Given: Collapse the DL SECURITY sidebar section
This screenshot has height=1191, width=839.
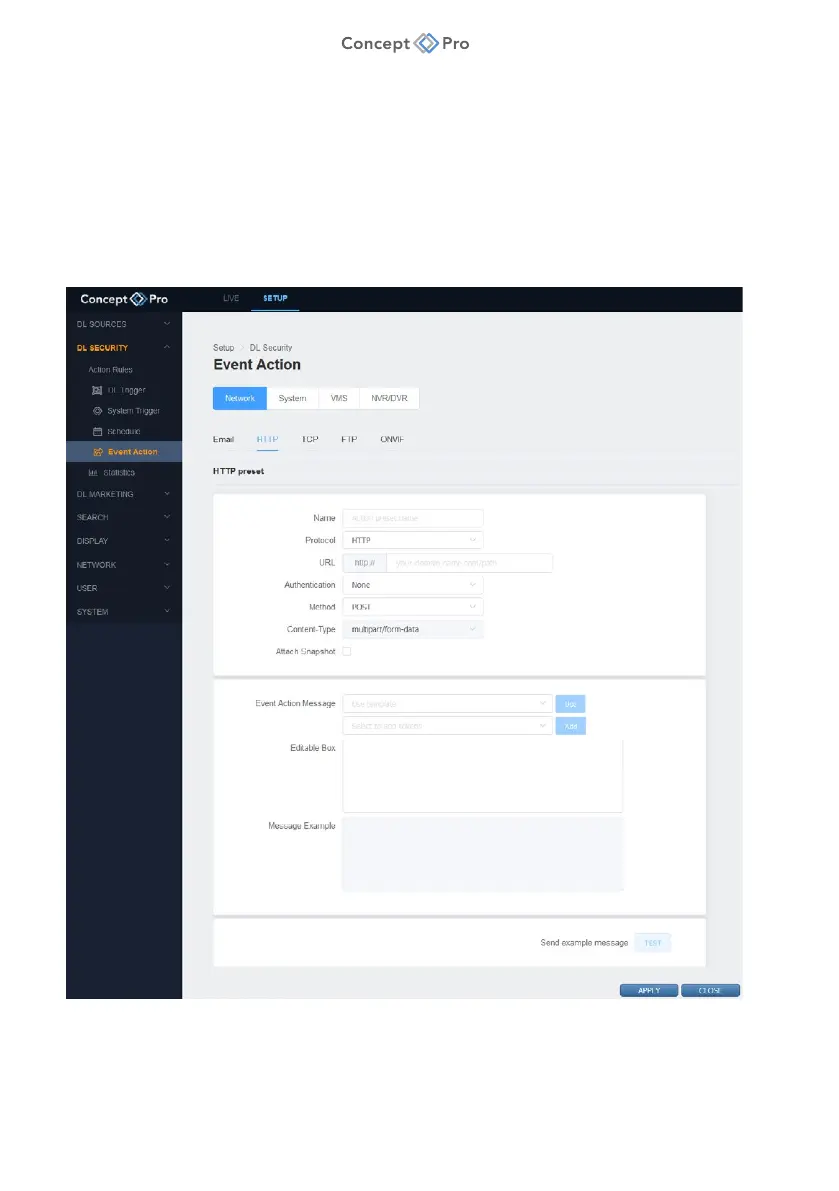Looking at the screenshot, I should tap(124, 348).
